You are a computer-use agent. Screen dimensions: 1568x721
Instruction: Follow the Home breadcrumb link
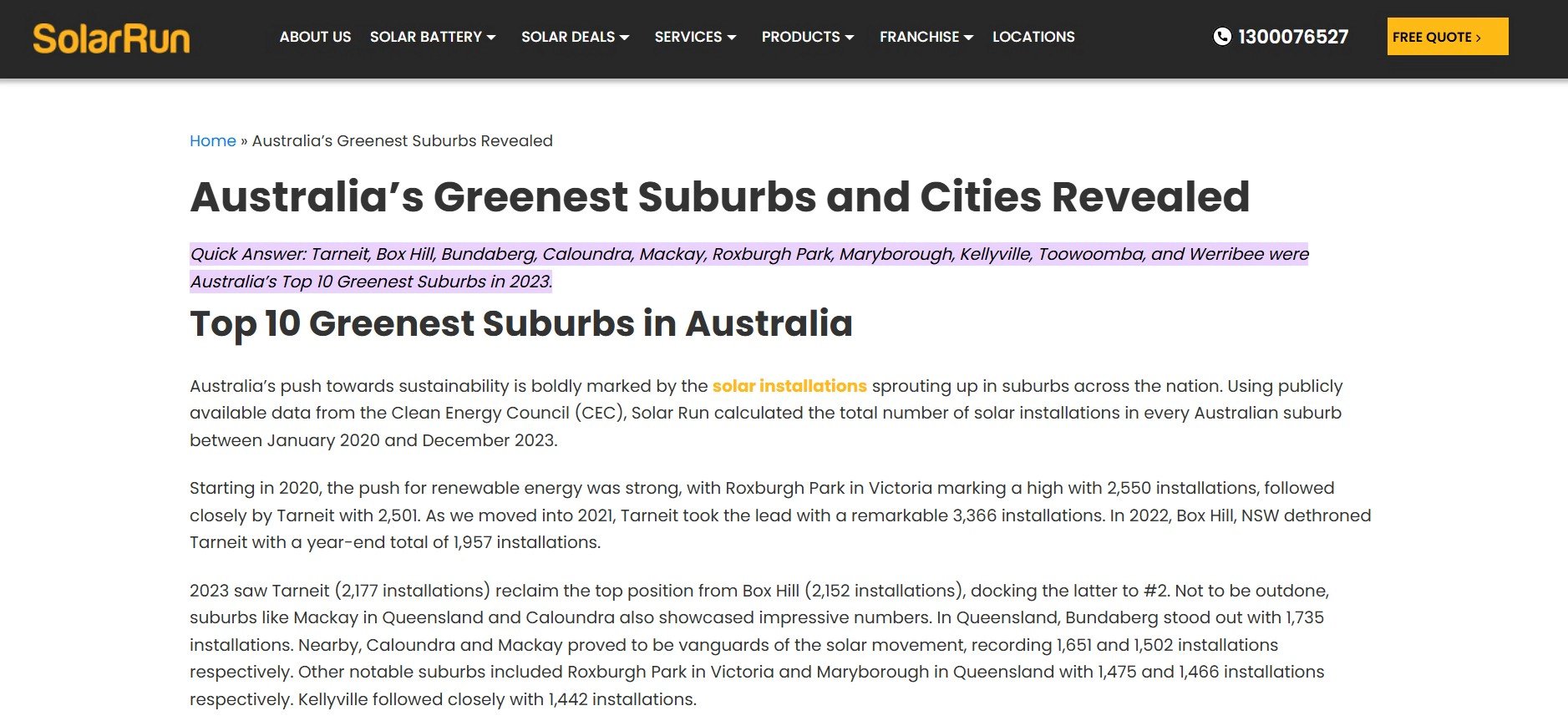coord(213,140)
